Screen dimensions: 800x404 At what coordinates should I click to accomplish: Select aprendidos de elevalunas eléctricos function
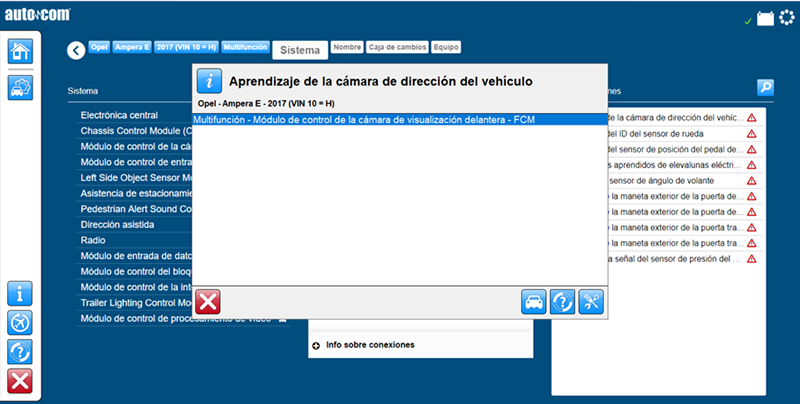(x=674, y=165)
